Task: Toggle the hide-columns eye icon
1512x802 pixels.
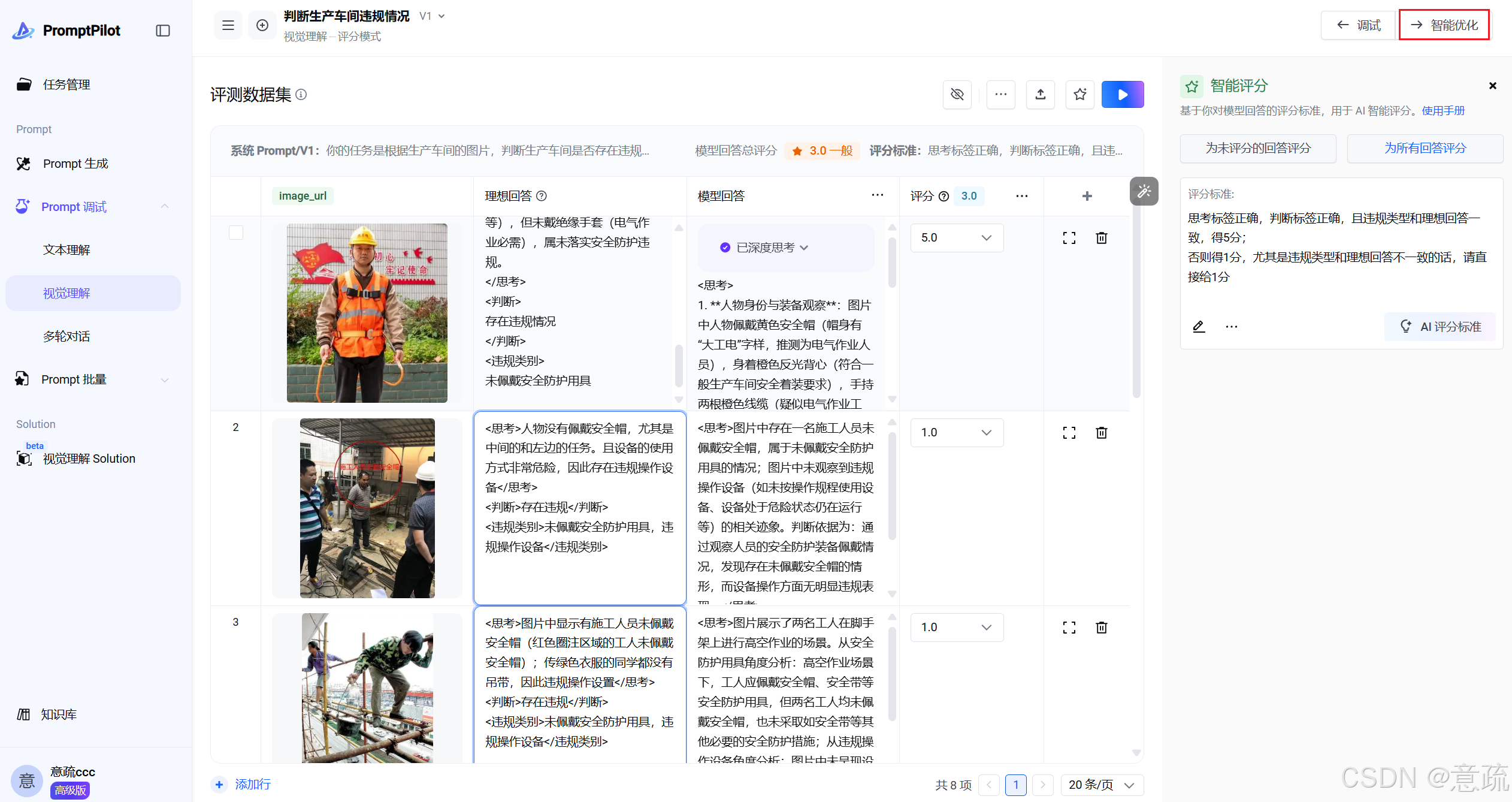Action: click(957, 95)
